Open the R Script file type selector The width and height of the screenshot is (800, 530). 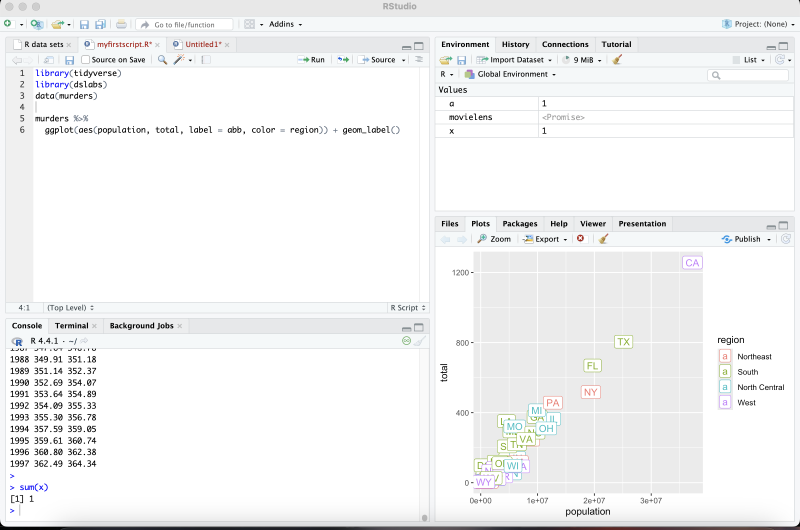pyautogui.click(x=408, y=308)
